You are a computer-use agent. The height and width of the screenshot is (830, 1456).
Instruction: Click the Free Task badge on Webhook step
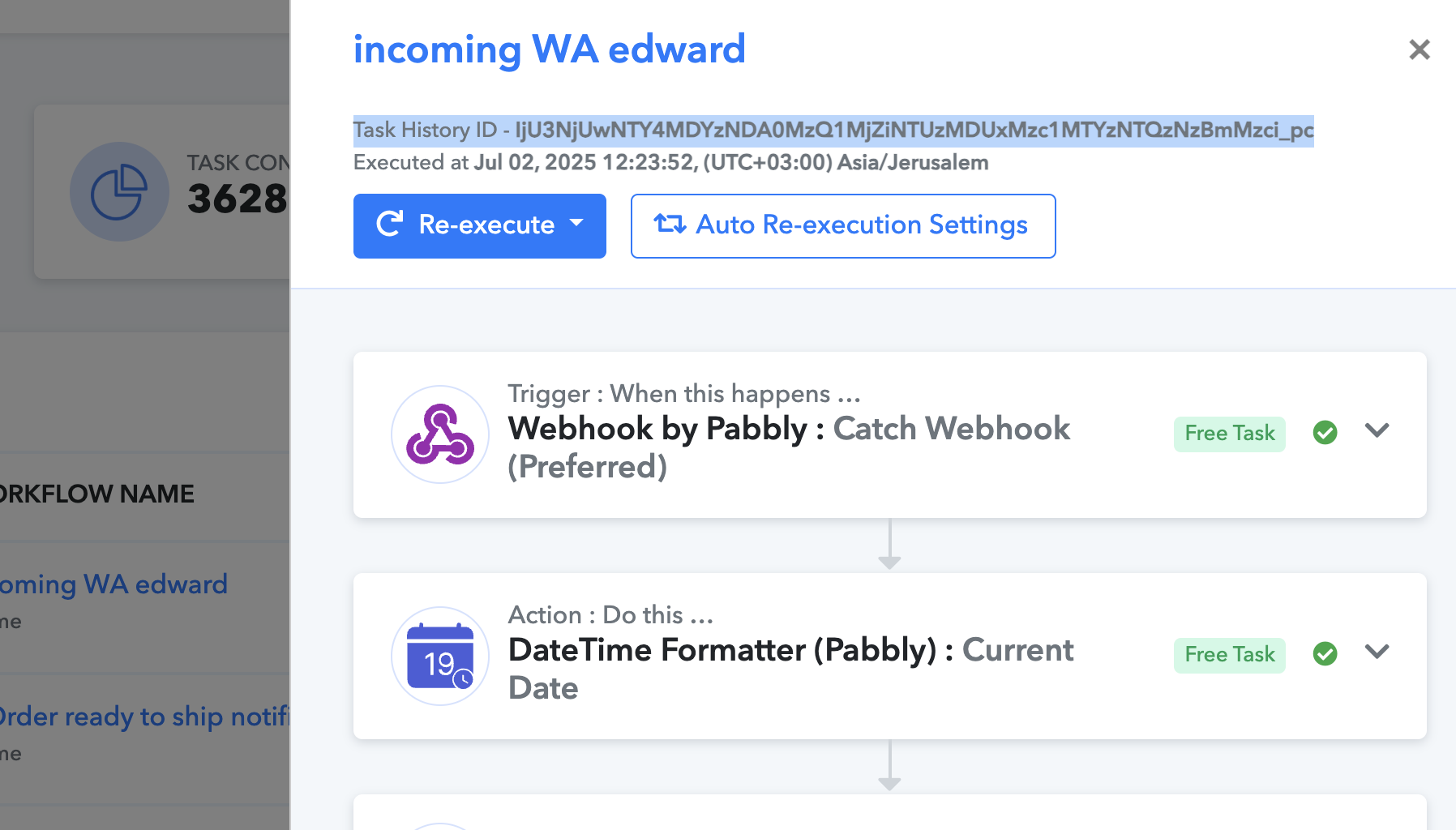coord(1230,434)
